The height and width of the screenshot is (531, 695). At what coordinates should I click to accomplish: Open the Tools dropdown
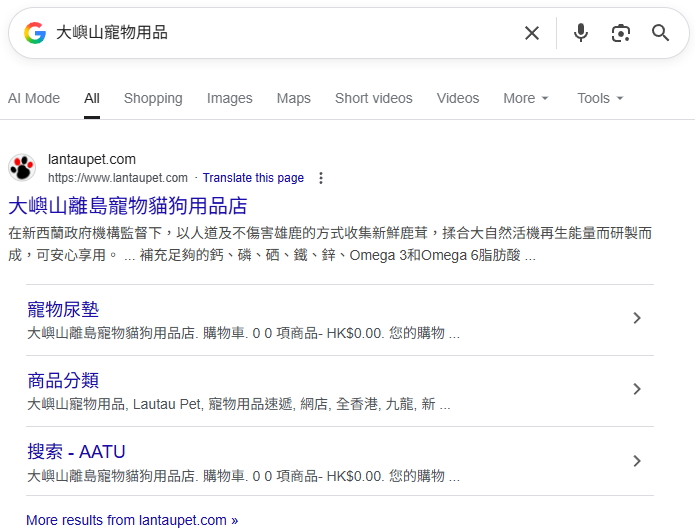point(600,98)
